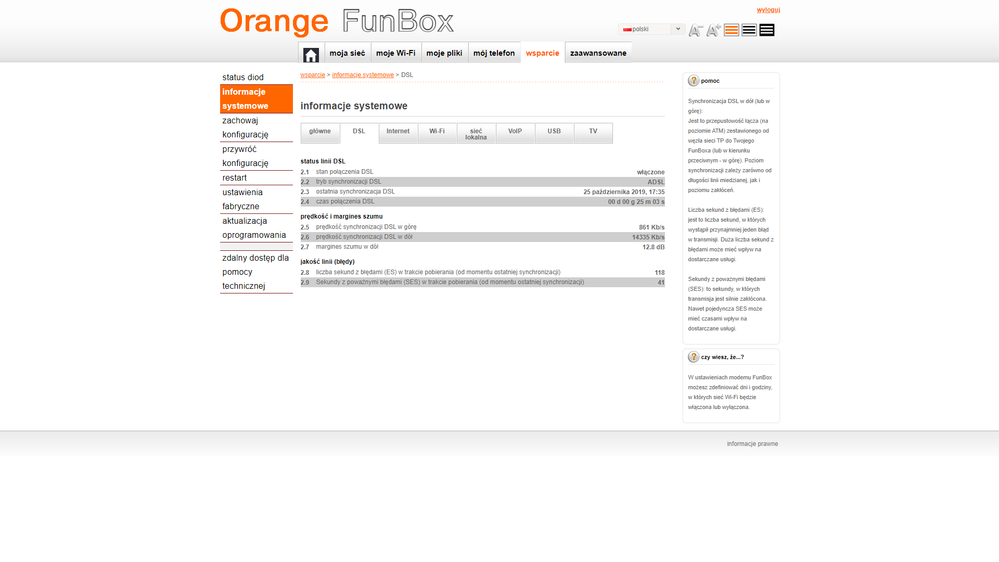
Task: Click the value '14335 Kb/s'
Action: [x=648, y=237]
